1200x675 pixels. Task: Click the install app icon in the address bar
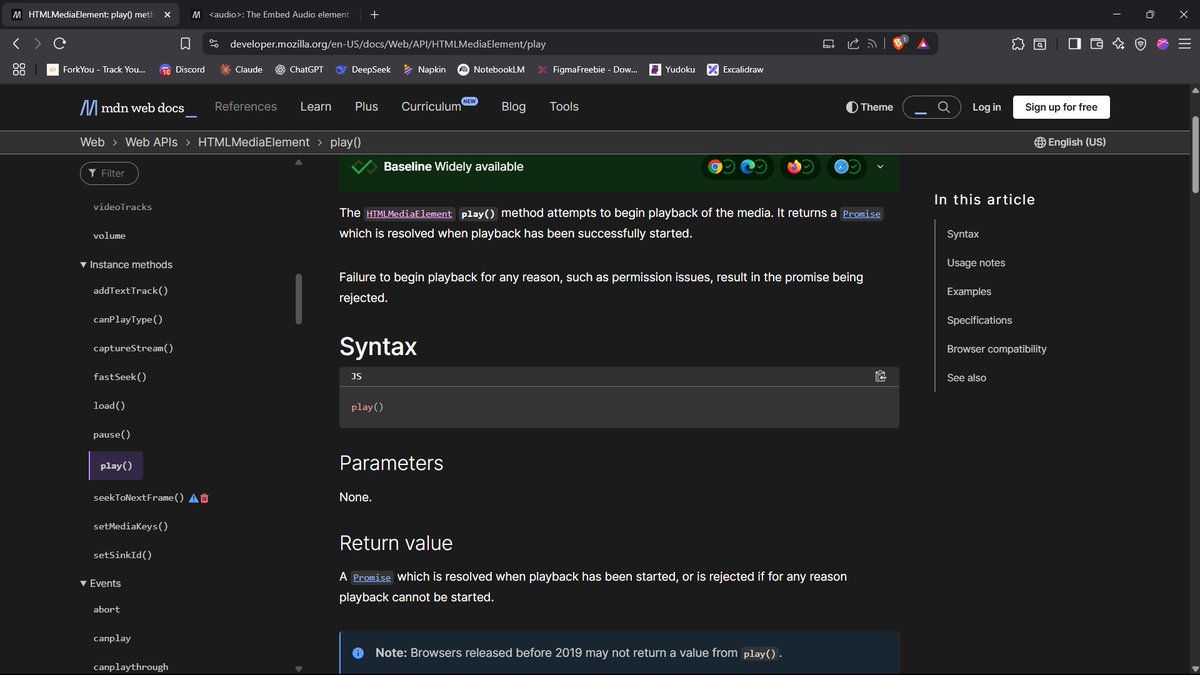click(x=828, y=44)
